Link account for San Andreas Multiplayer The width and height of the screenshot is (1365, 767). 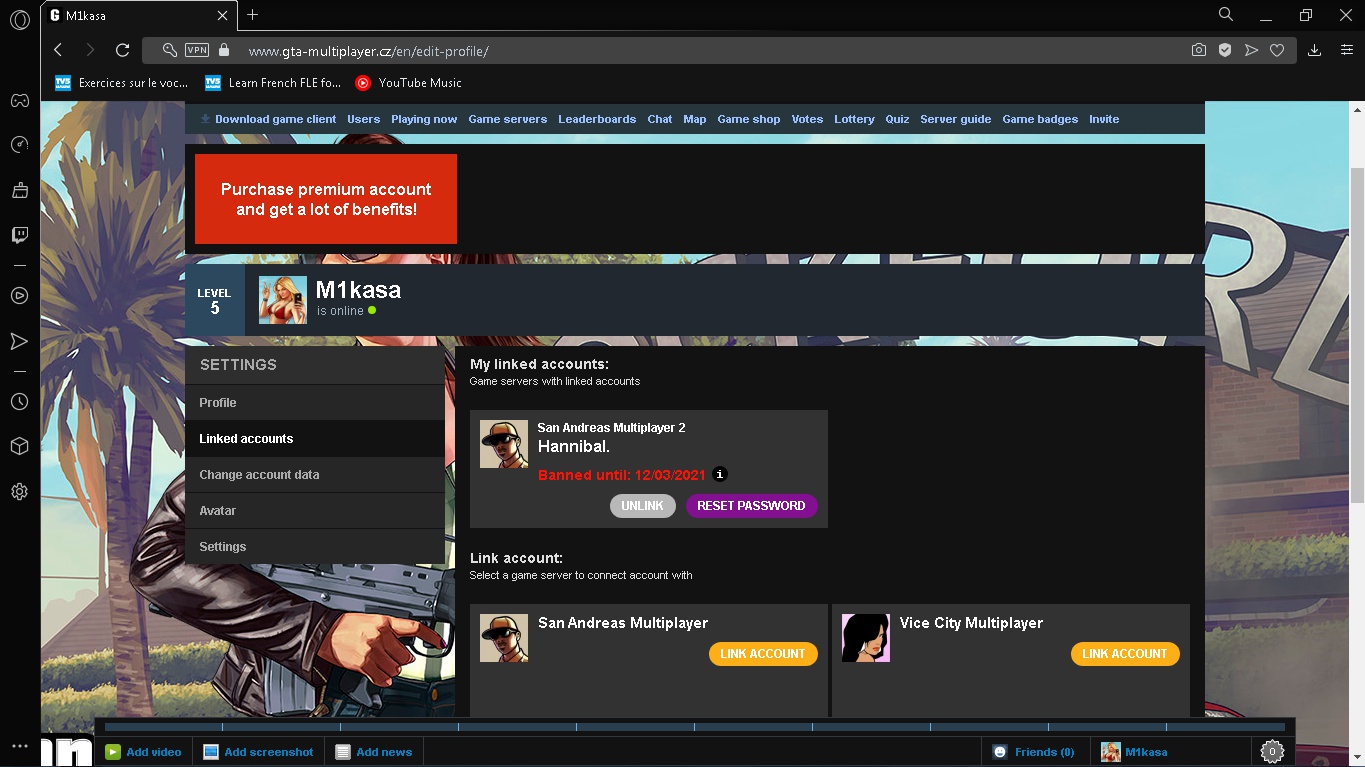point(763,654)
